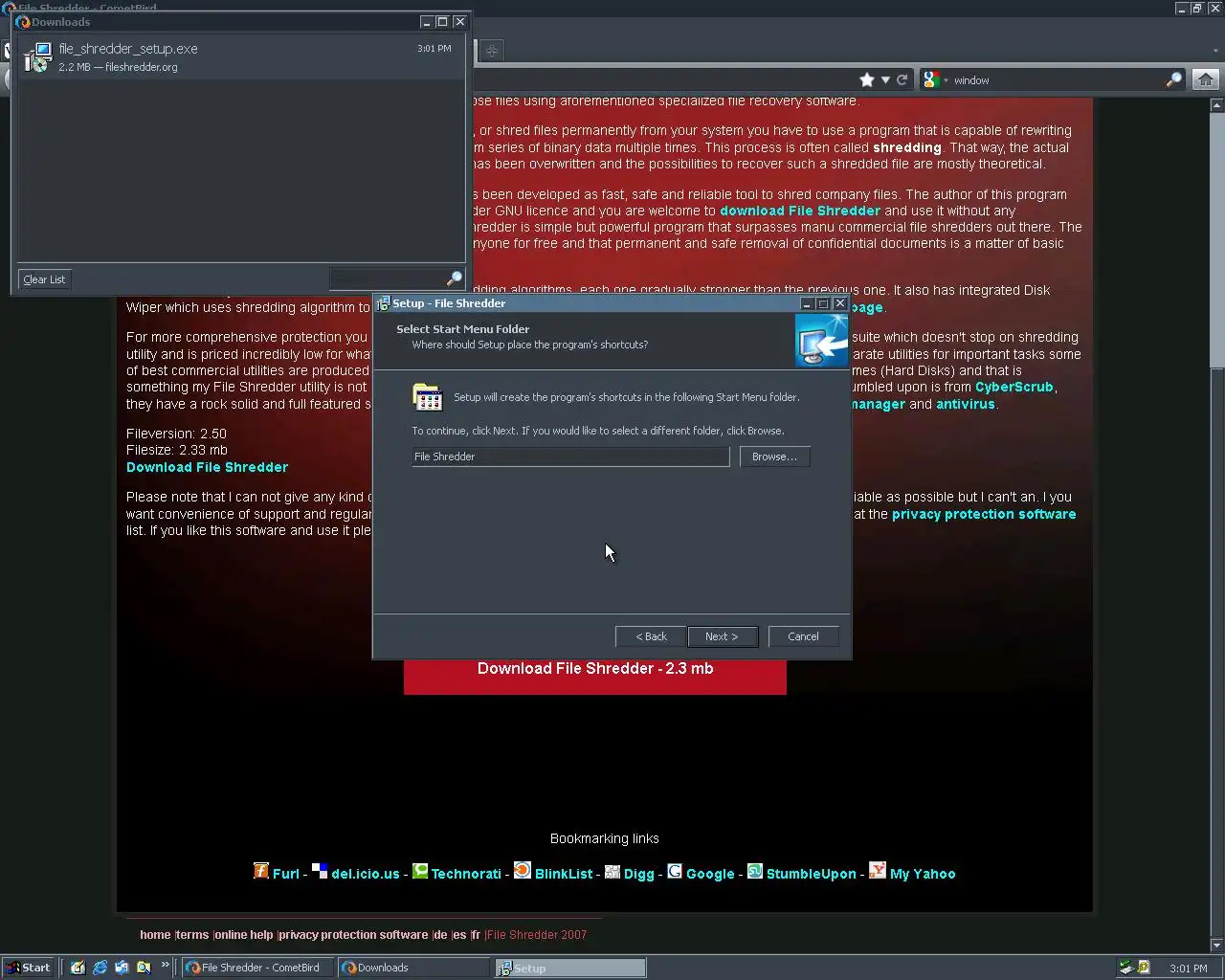Switch to Setup taskbar item
Viewport: 1225px width, 980px height.
pos(570,968)
